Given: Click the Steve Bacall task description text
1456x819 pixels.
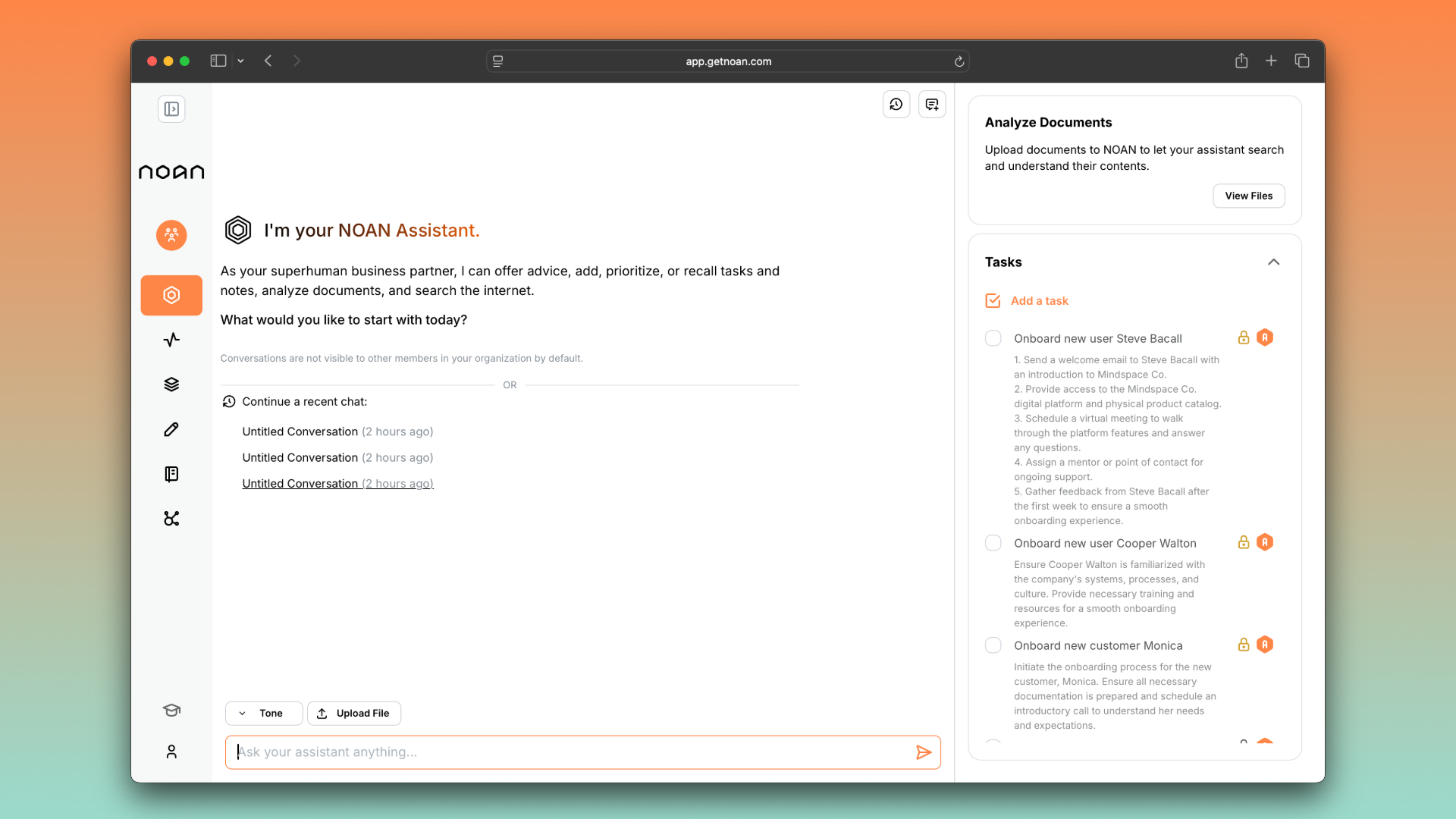Looking at the screenshot, I should click(x=1118, y=441).
